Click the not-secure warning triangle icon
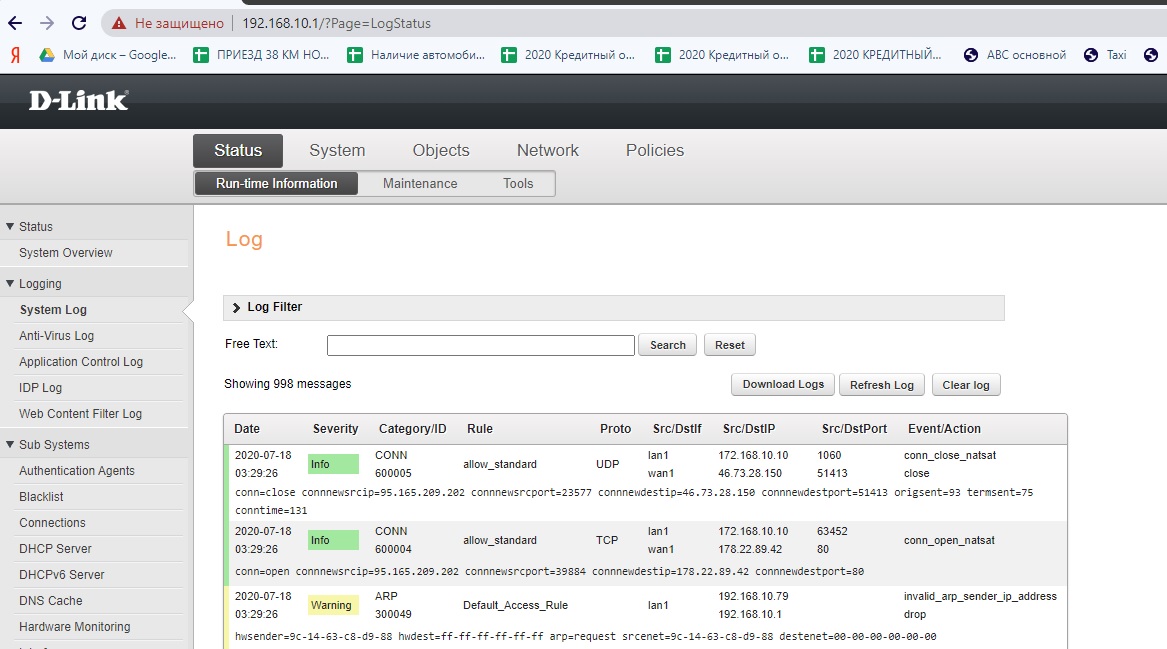 (x=119, y=23)
